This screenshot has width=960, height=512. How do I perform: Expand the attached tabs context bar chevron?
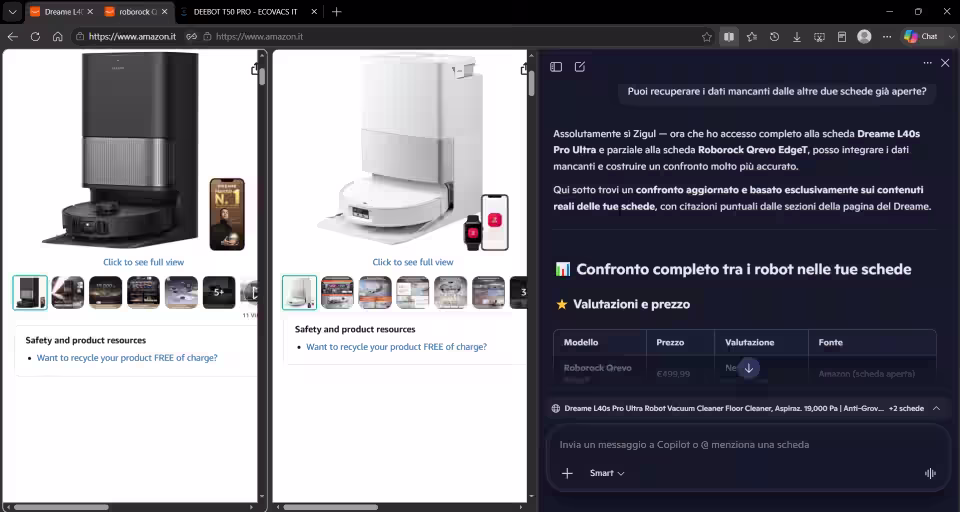(x=936, y=408)
